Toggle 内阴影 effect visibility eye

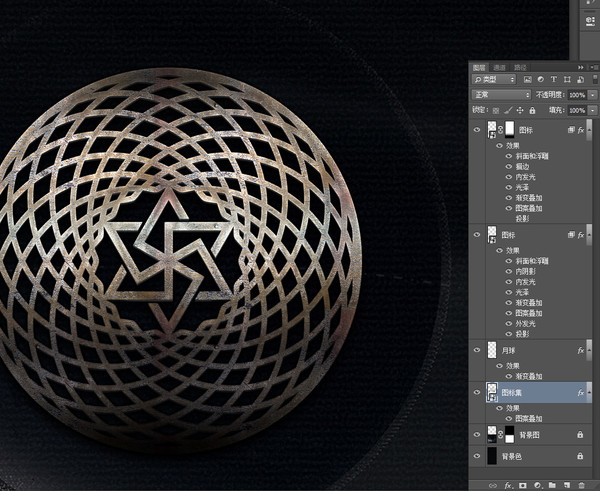(x=509, y=271)
